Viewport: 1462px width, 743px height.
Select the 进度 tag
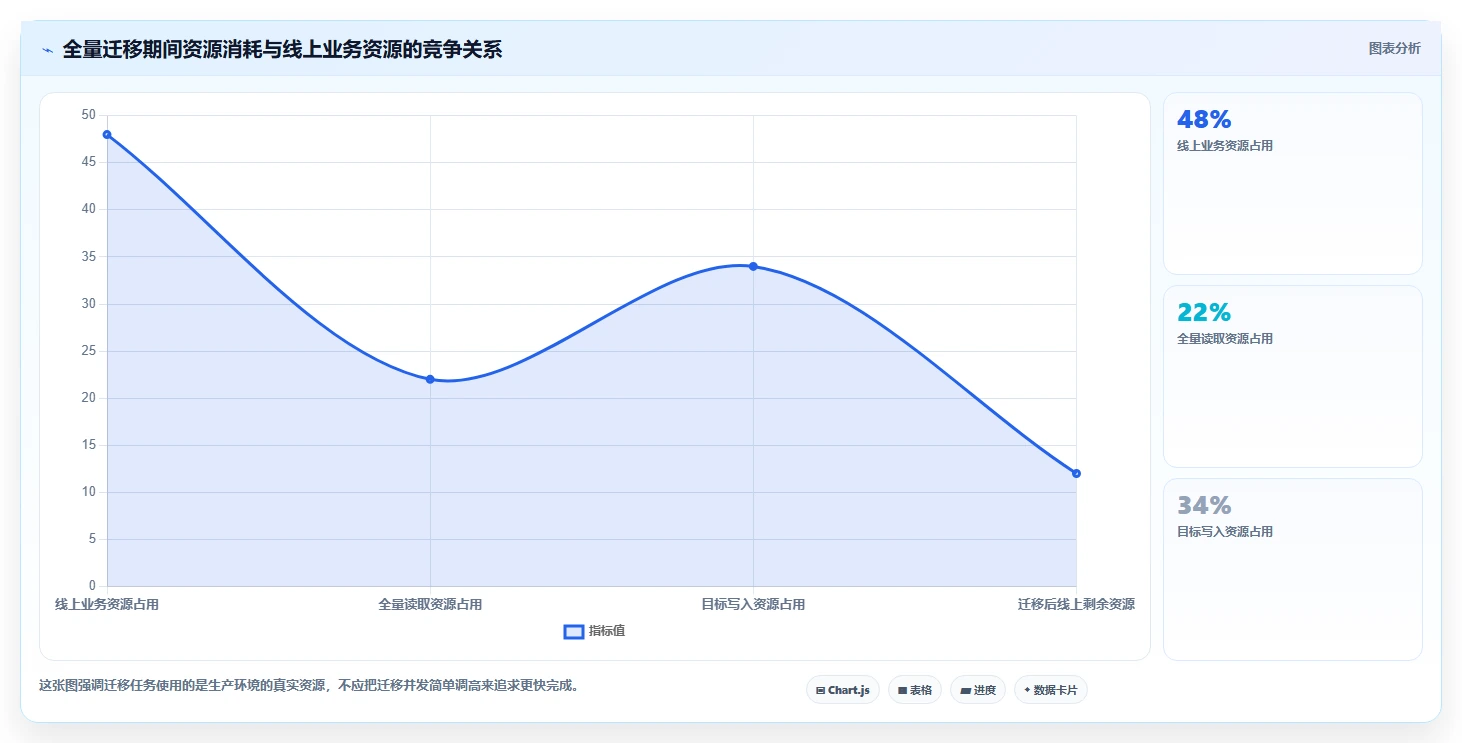(x=978, y=690)
